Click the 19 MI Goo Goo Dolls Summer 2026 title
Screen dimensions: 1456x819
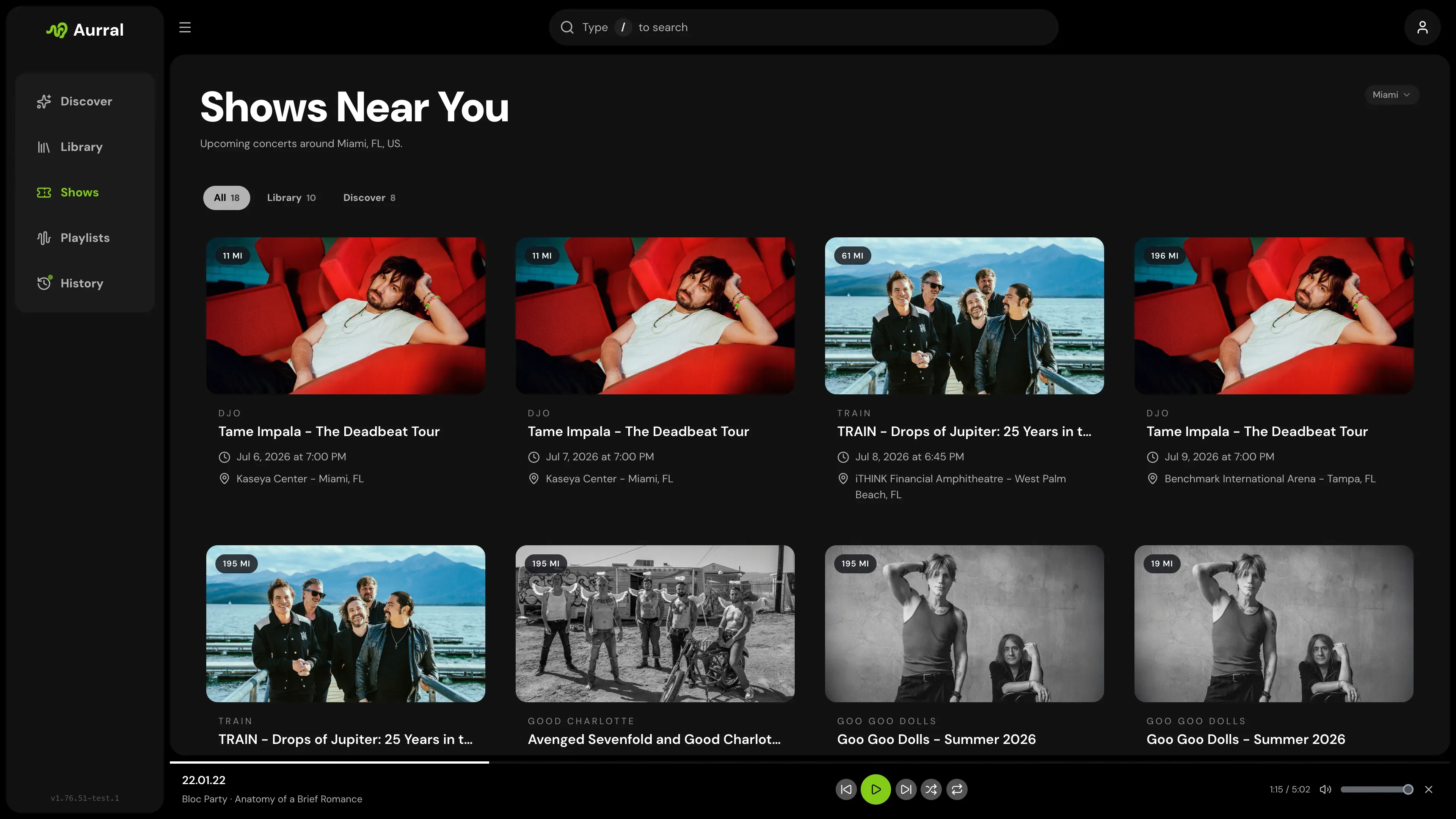[x=1246, y=740]
